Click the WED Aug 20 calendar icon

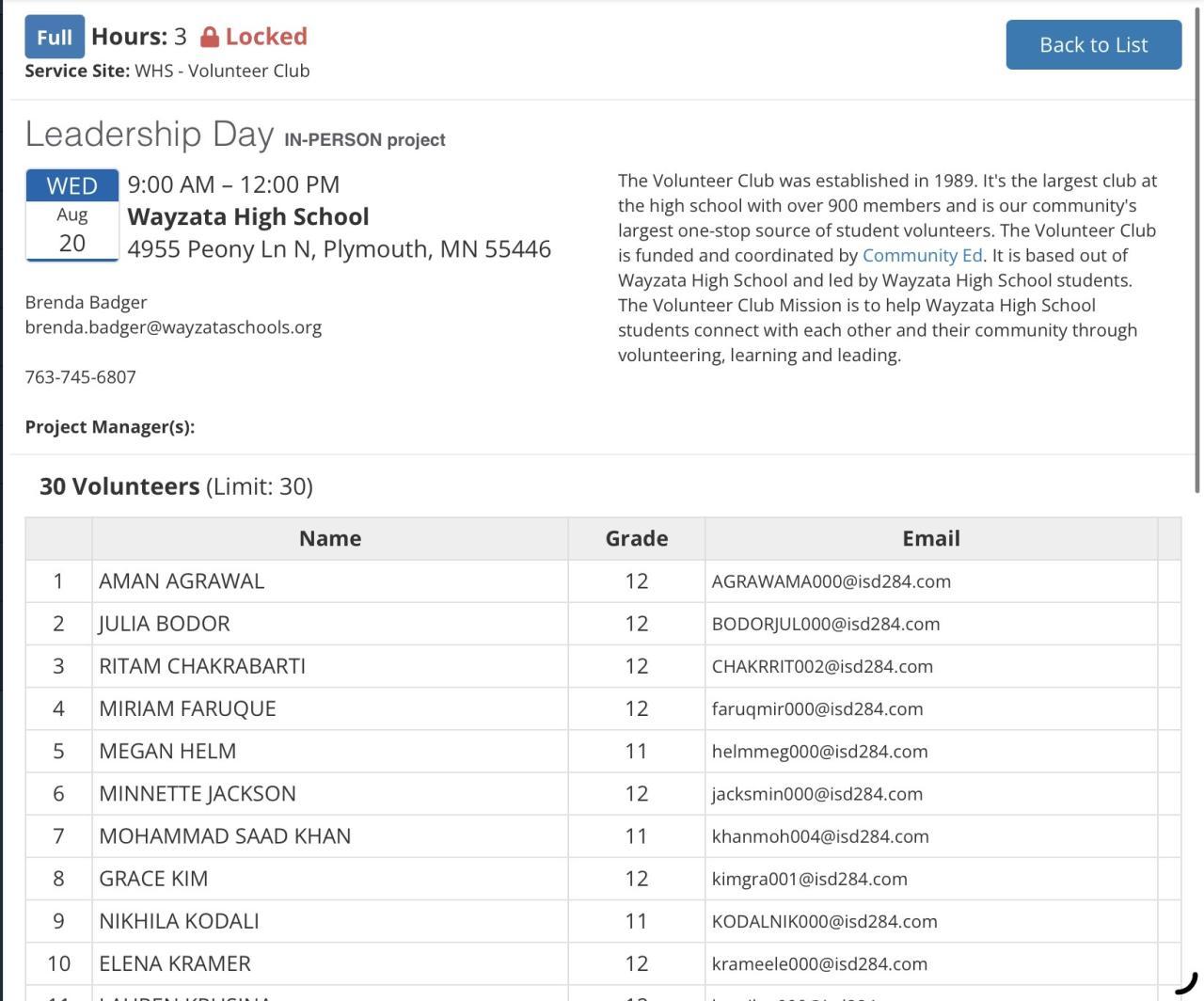click(x=72, y=214)
